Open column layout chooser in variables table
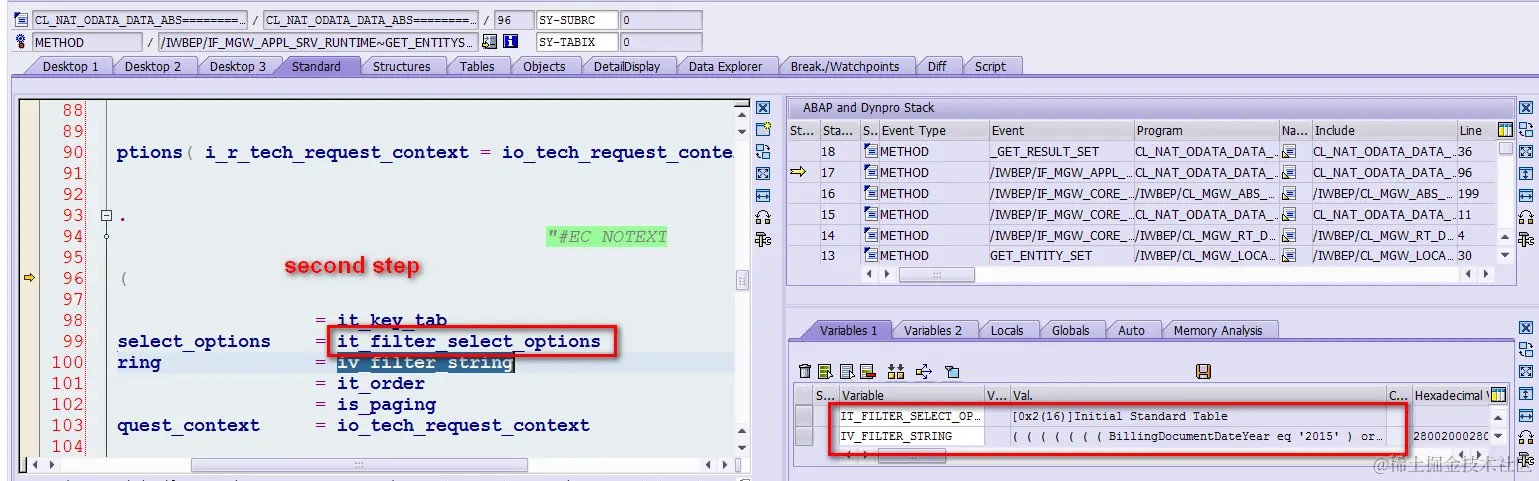The image size is (1539, 481). [x=1497, y=395]
